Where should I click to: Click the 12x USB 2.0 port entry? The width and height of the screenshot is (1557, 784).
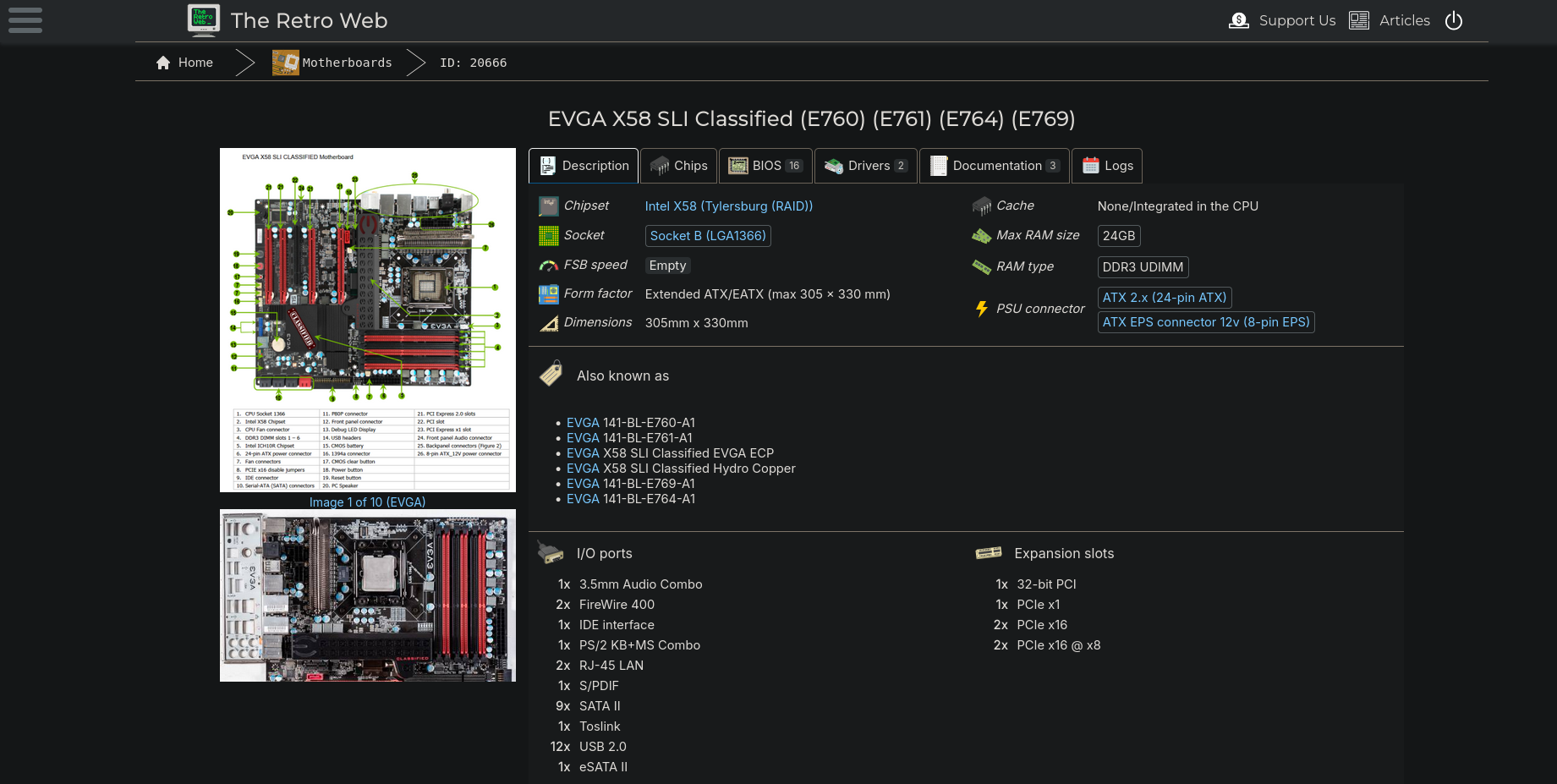click(x=589, y=747)
